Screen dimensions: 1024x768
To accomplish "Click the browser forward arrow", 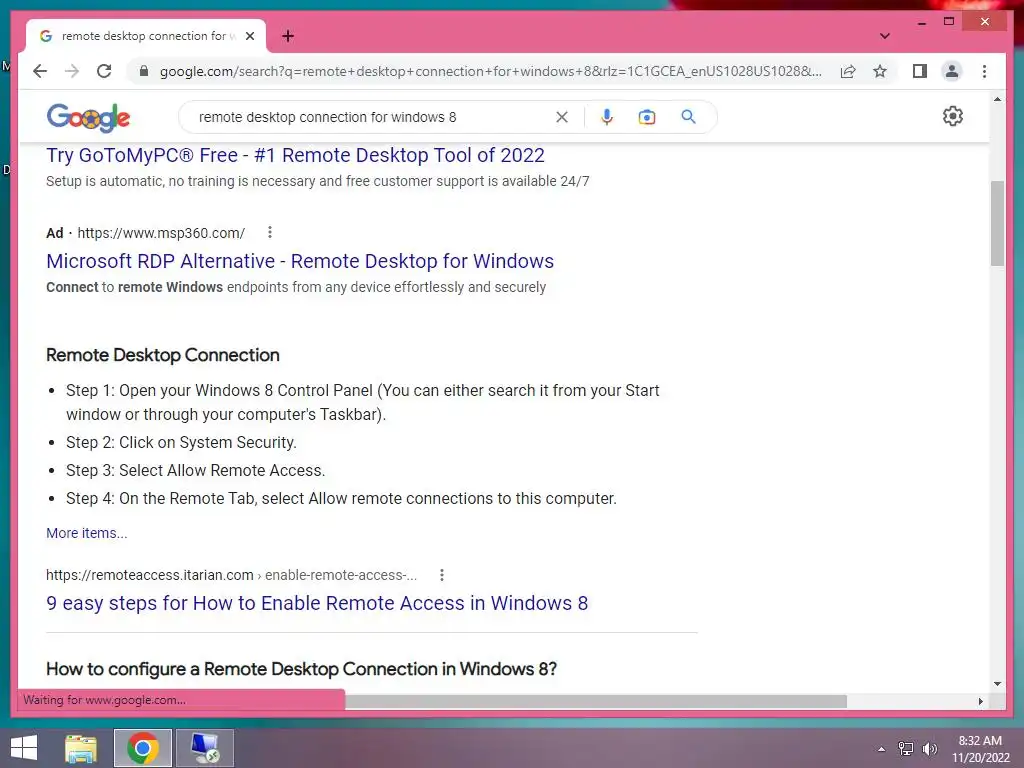I will point(72,71).
